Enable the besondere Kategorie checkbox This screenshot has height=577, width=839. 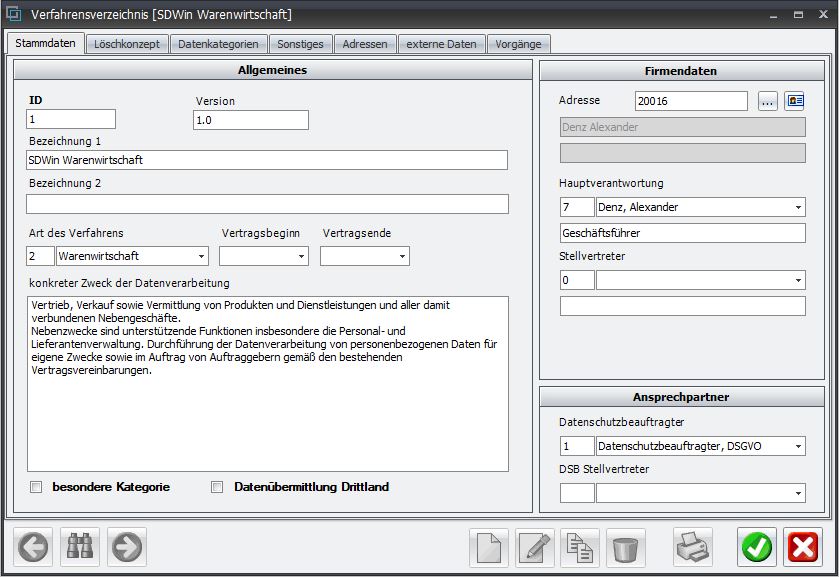(36, 487)
